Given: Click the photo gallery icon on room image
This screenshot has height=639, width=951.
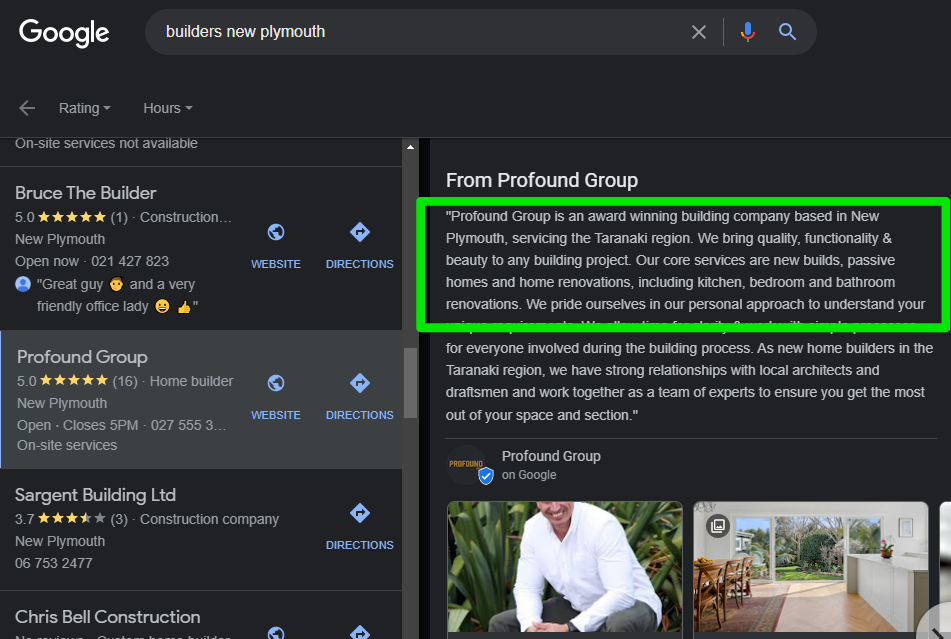Looking at the screenshot, I should 717,525.
